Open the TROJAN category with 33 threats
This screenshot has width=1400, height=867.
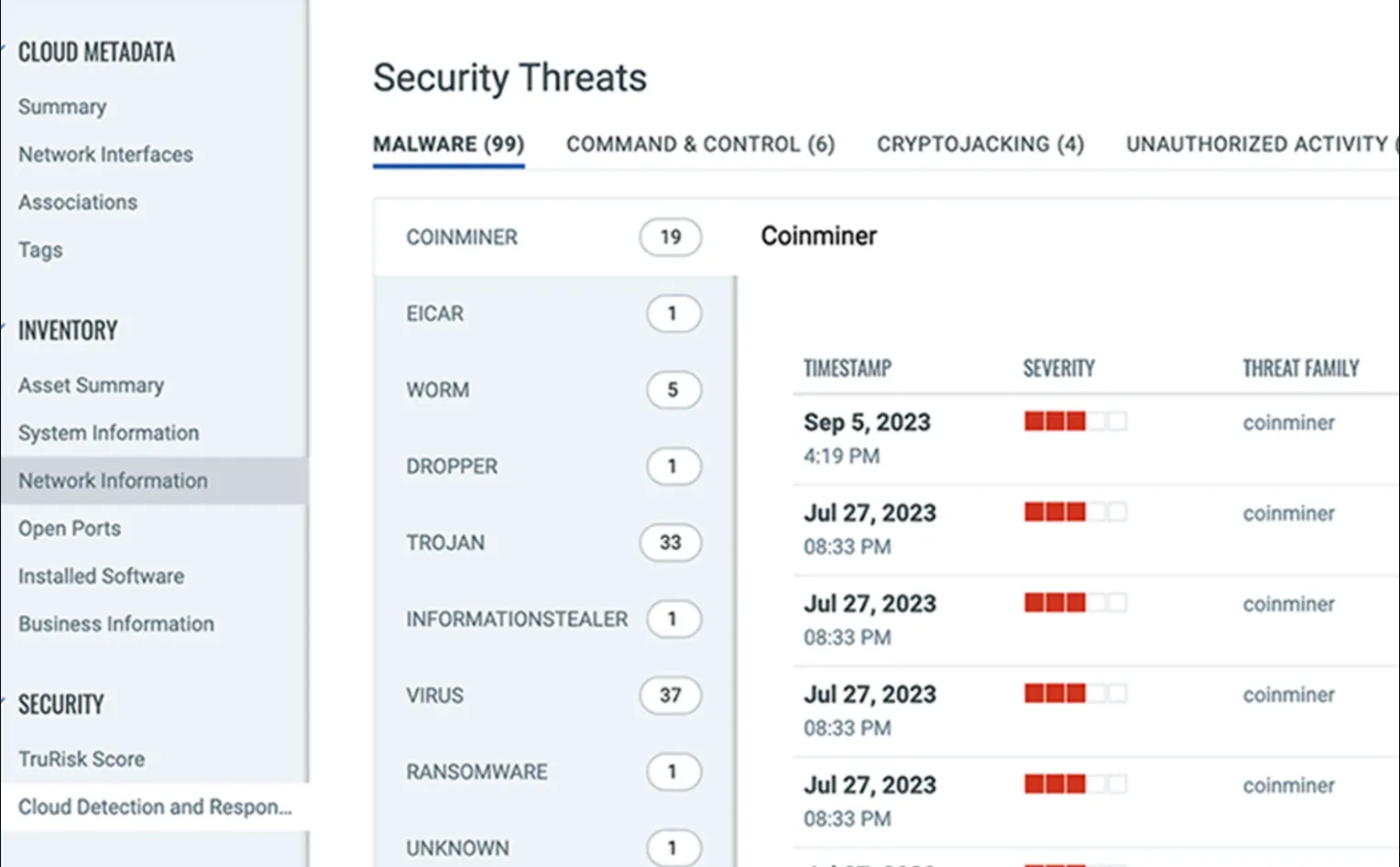click(x=445, y=543)
